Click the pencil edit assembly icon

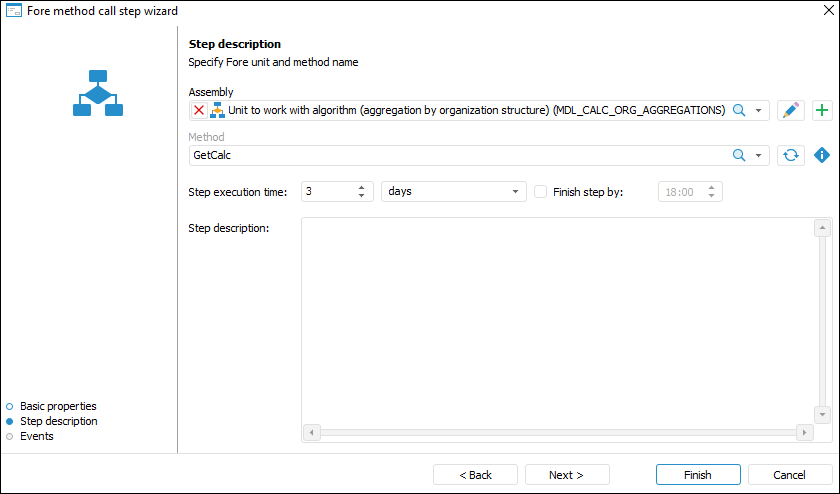[x=790, y=111]
